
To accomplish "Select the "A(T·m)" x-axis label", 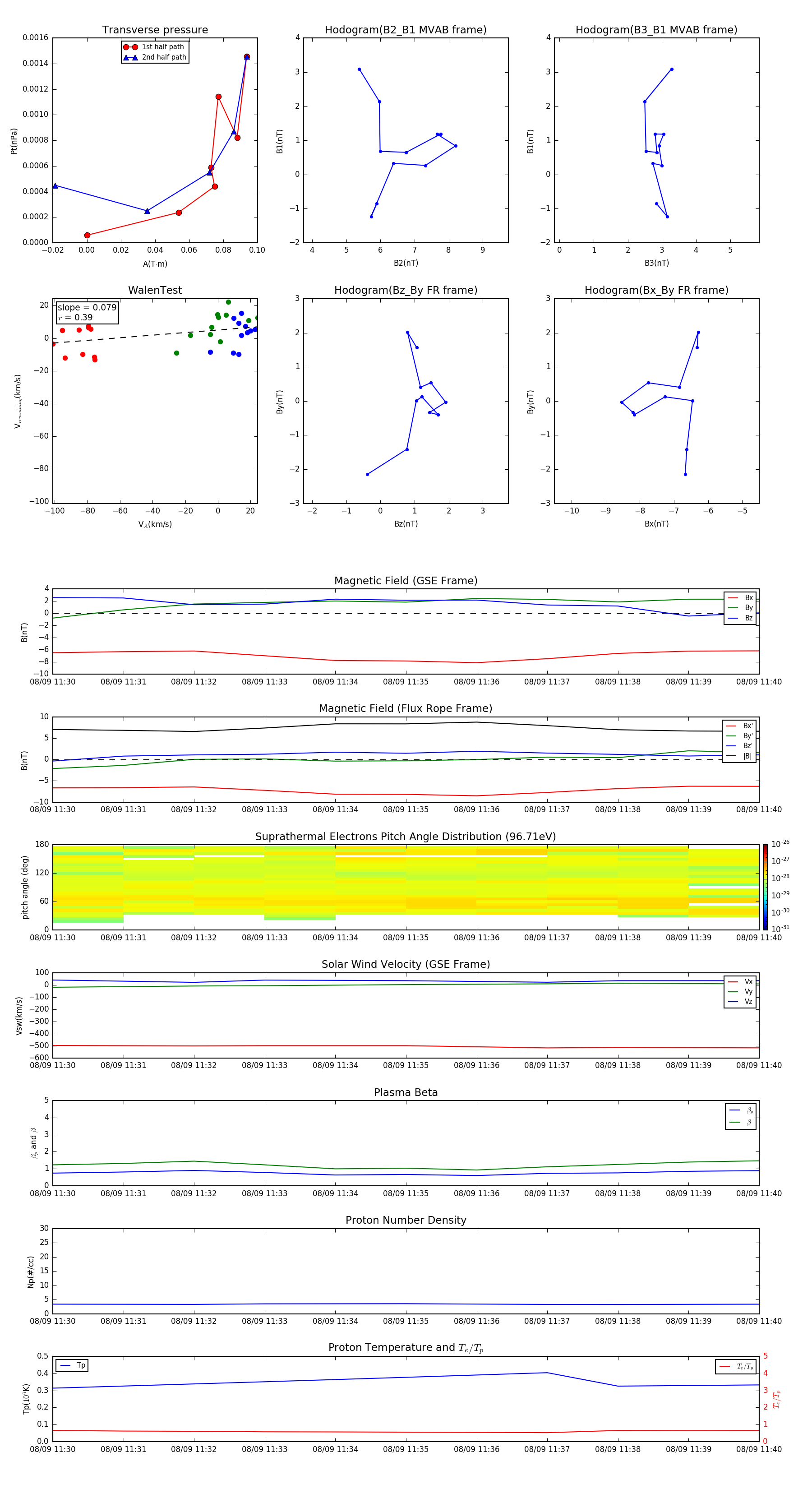I will click(x=155, y=264).
